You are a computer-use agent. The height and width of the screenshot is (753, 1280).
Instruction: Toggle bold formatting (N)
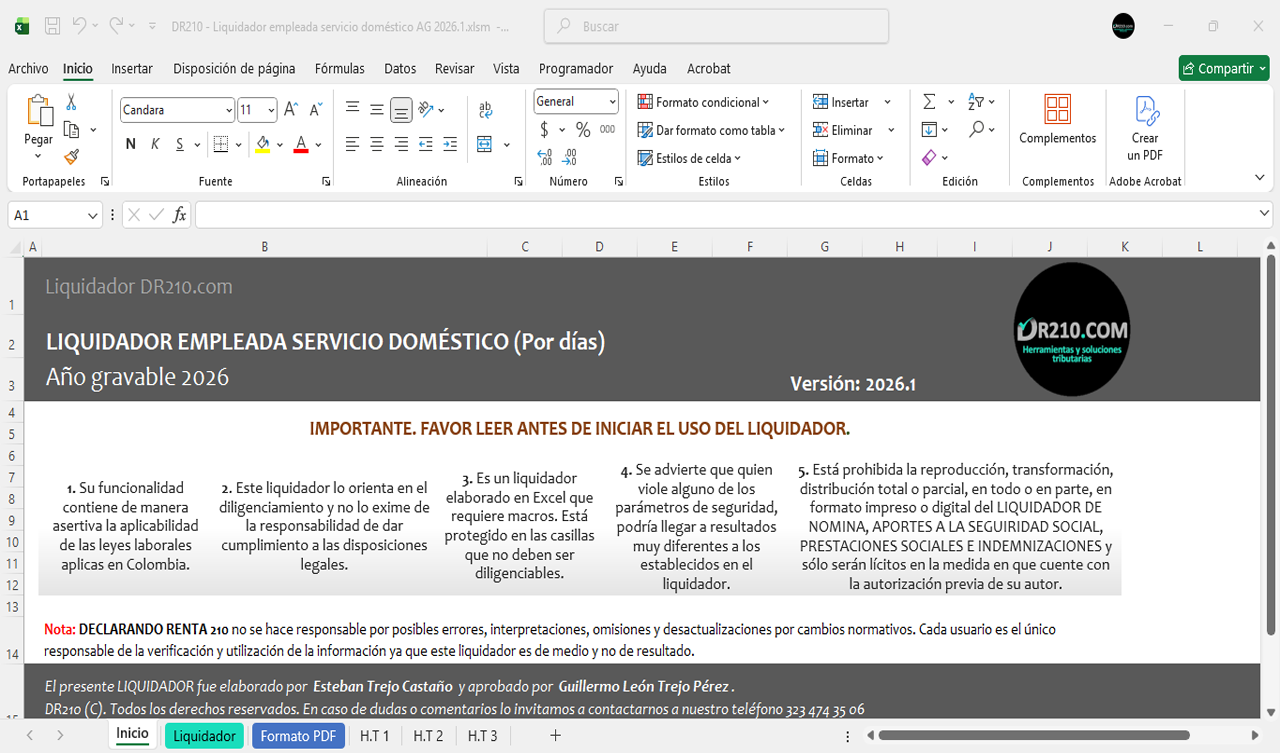click(130, 144)
